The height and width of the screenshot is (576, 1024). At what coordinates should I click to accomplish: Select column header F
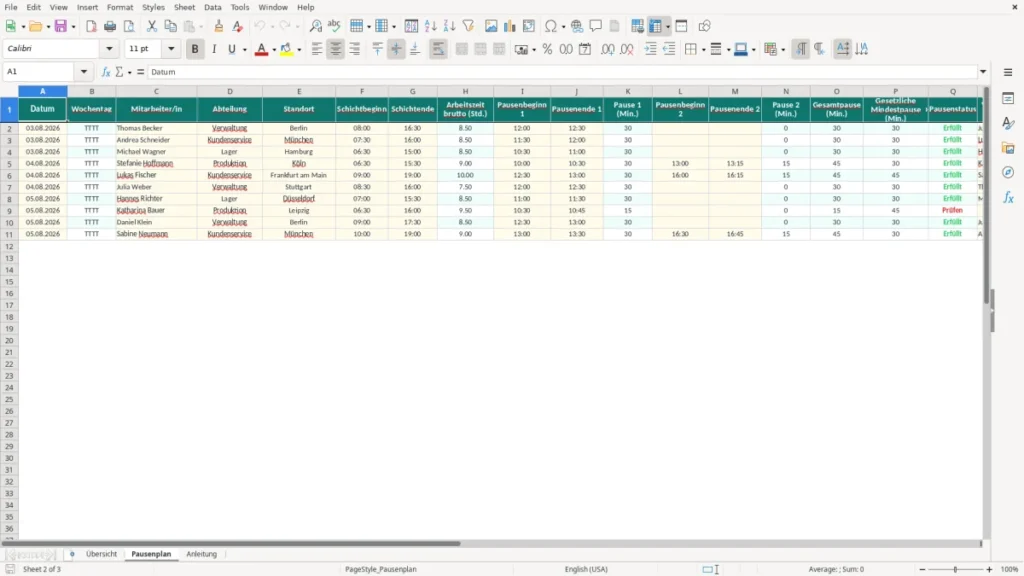click(362, 91)
